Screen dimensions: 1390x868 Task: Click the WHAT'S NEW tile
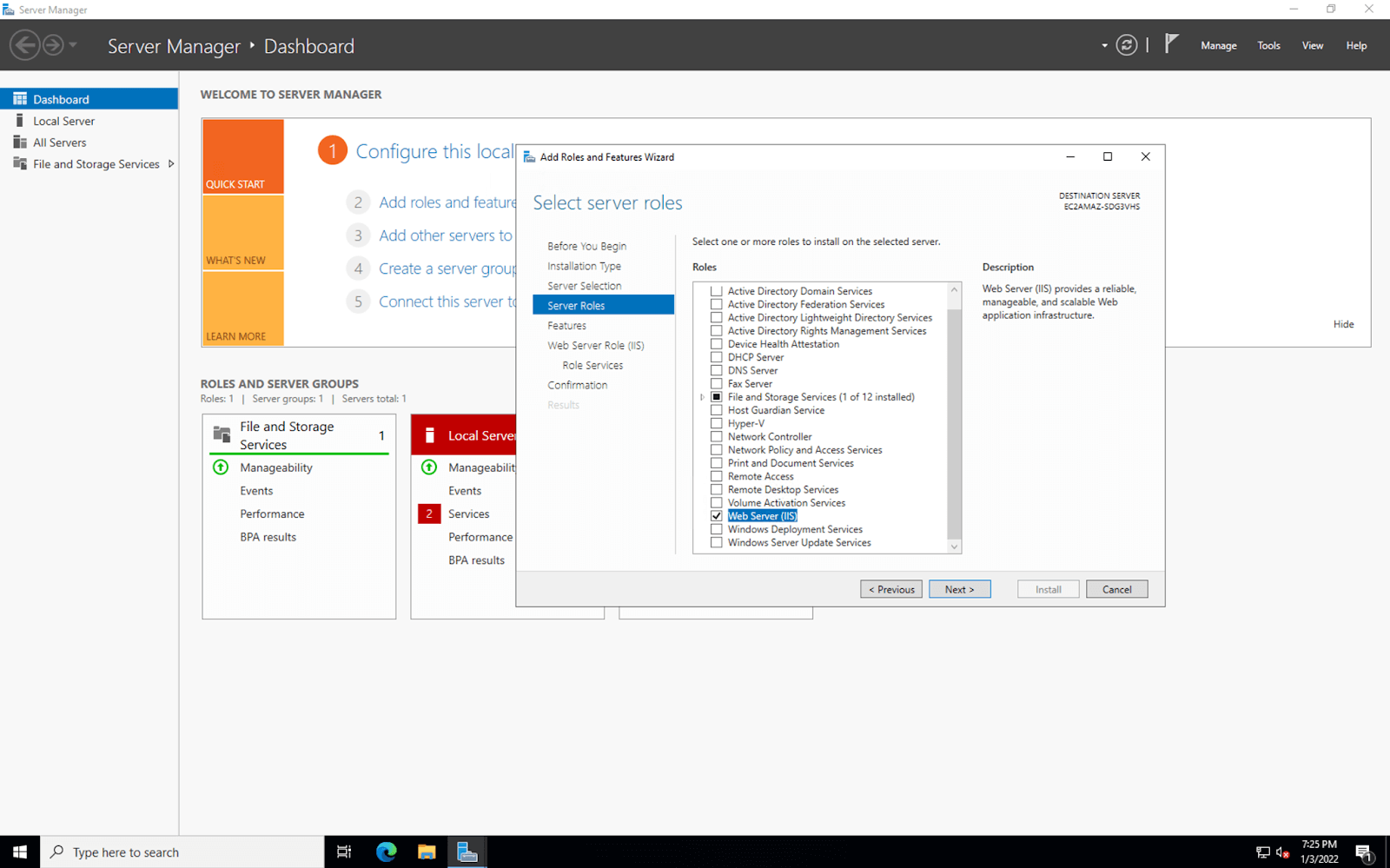coord(243,233)
